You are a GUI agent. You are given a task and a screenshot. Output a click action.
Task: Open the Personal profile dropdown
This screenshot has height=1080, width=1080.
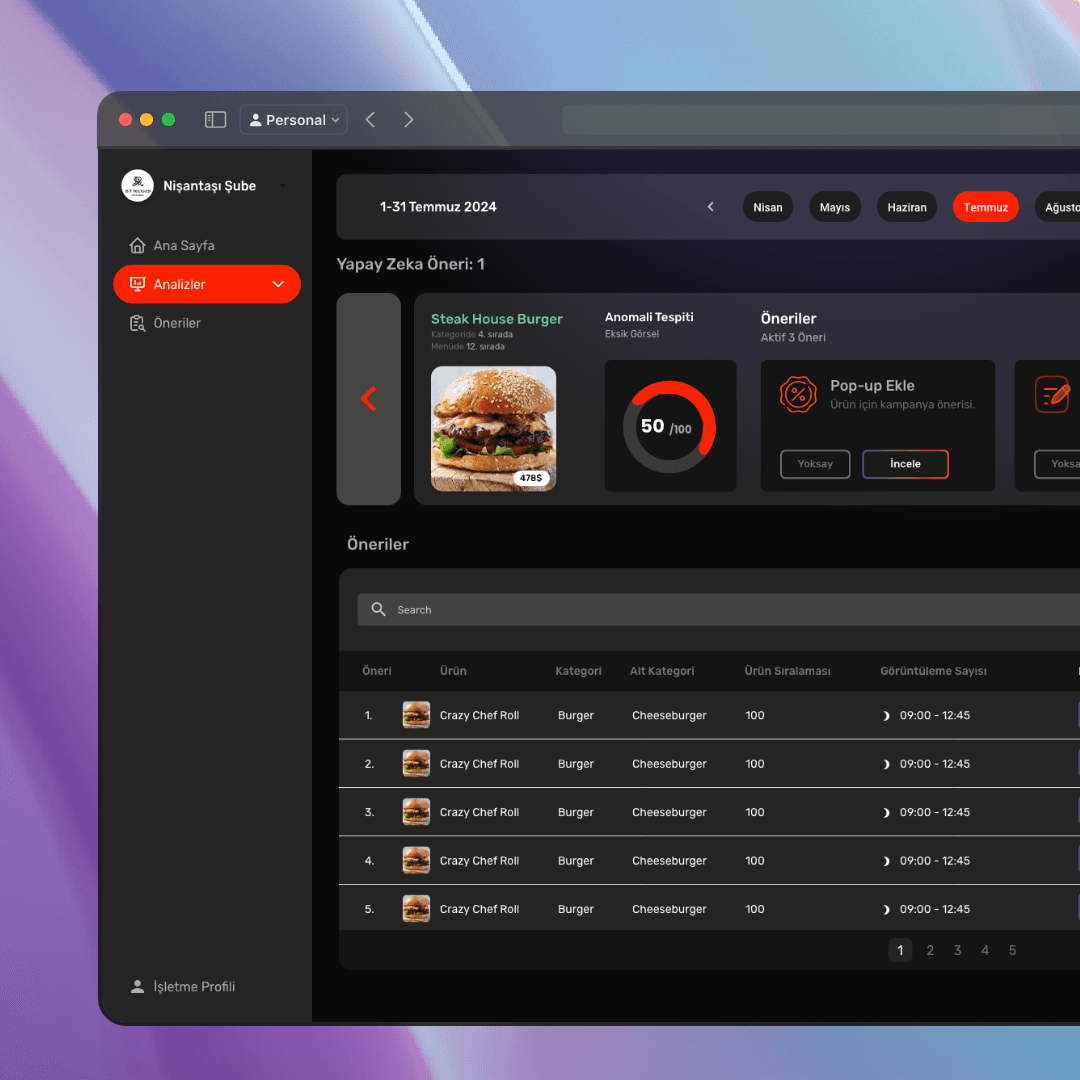[293, 120]
